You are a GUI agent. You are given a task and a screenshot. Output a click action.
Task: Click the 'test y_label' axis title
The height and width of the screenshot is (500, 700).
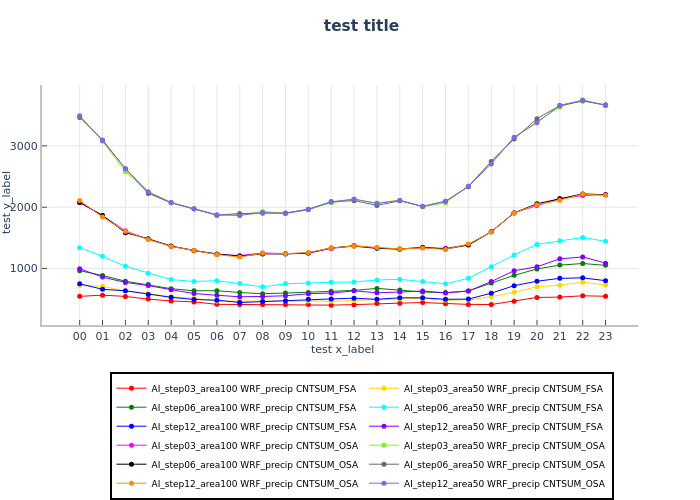[8, 202]
